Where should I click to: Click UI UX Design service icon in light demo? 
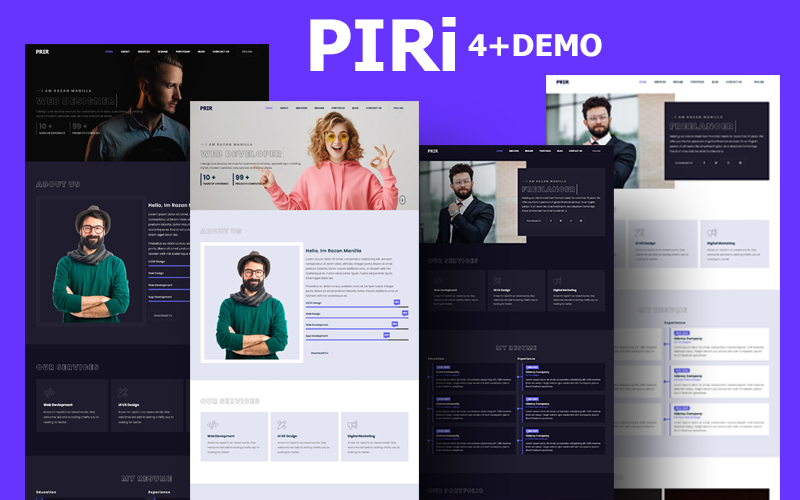(281, 424)
